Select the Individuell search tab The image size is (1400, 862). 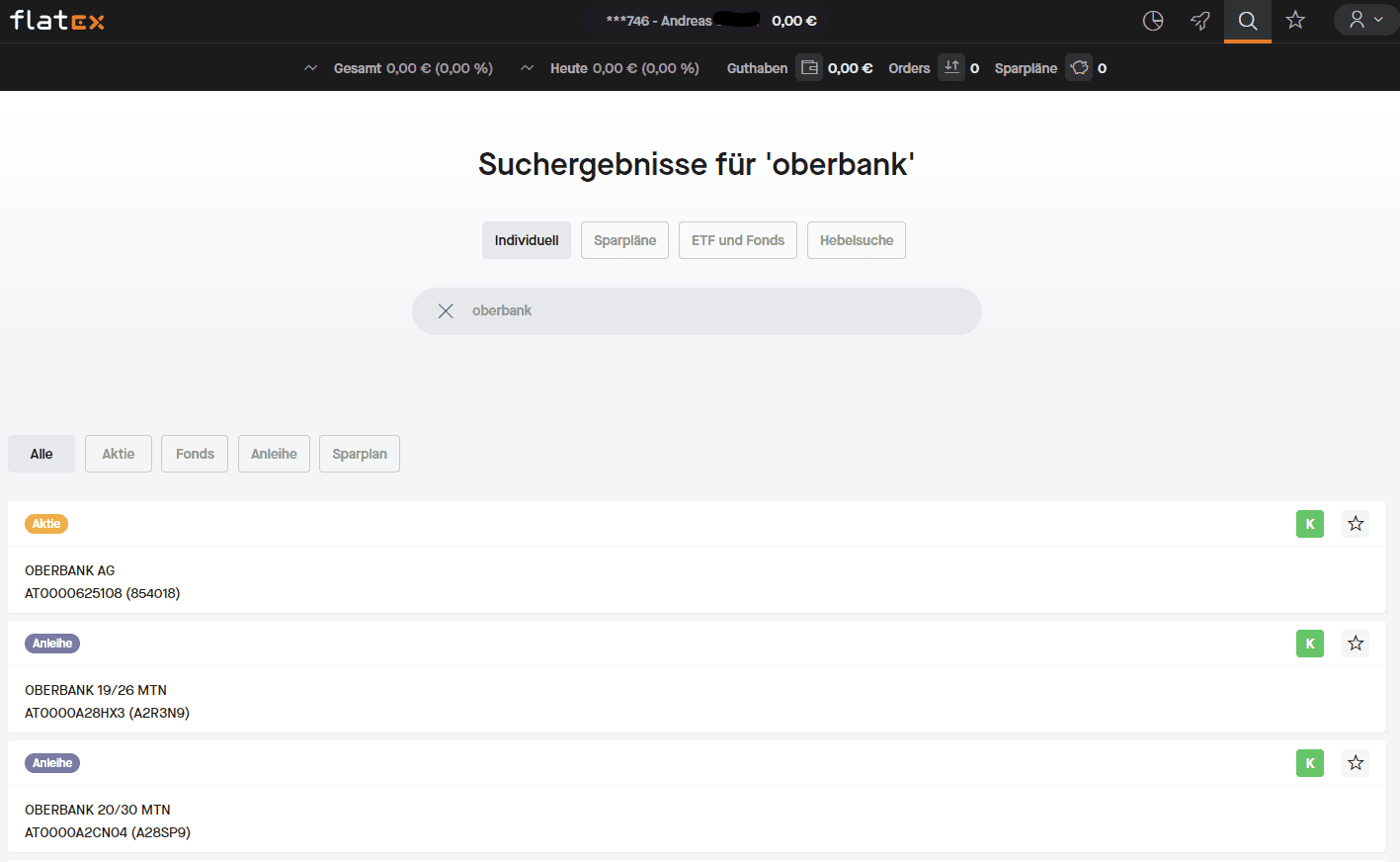click(x=527, y=240)
